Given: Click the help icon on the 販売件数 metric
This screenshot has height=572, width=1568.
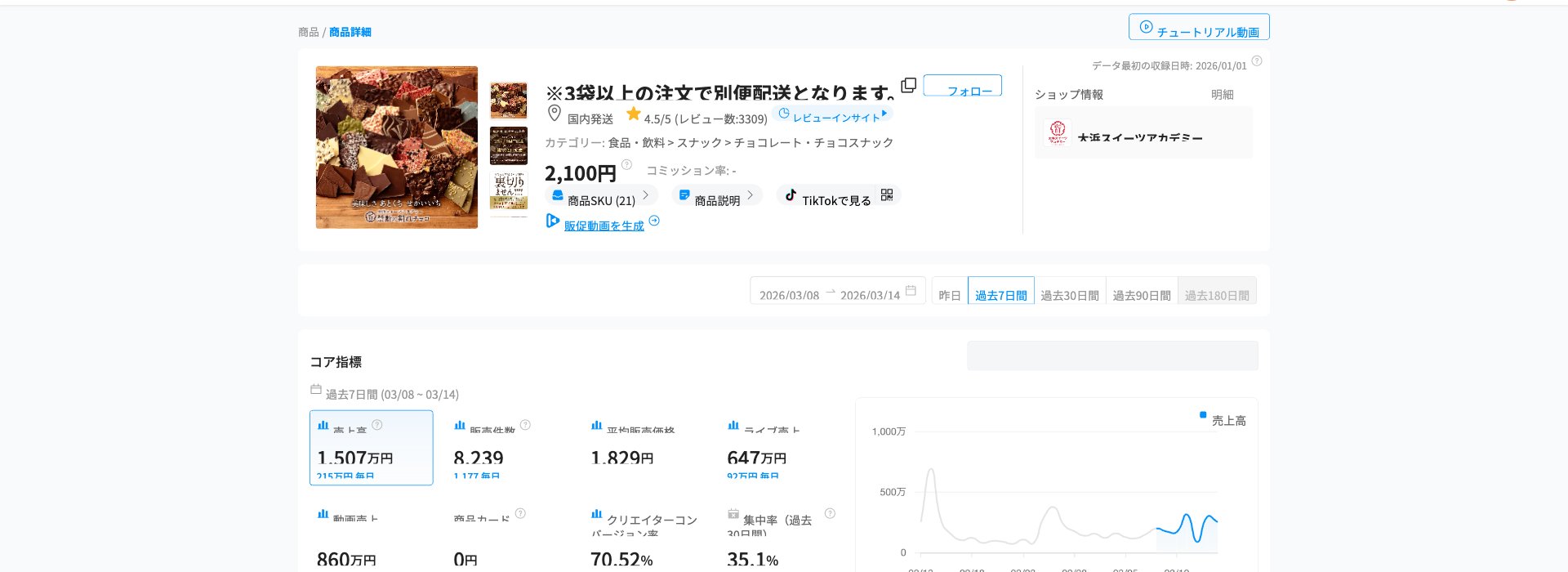Looking at the screenshot, I should [525, 425].
